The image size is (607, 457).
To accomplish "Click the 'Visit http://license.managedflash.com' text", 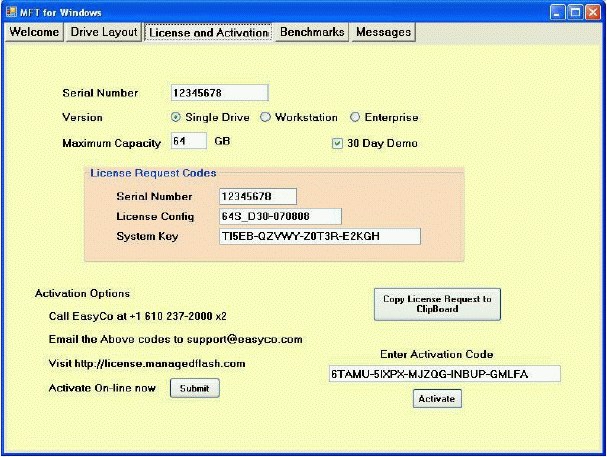I will 147,364.
